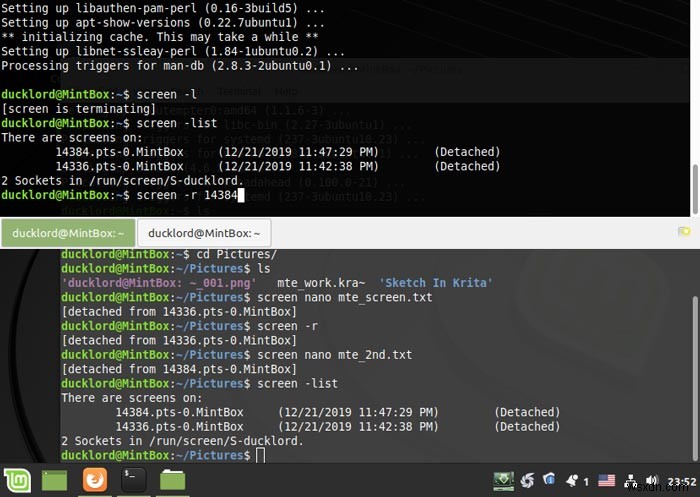
Task: Click 'ducklord@MintBox: ~_001.png' file name
Action: click(x=159, y=283)
